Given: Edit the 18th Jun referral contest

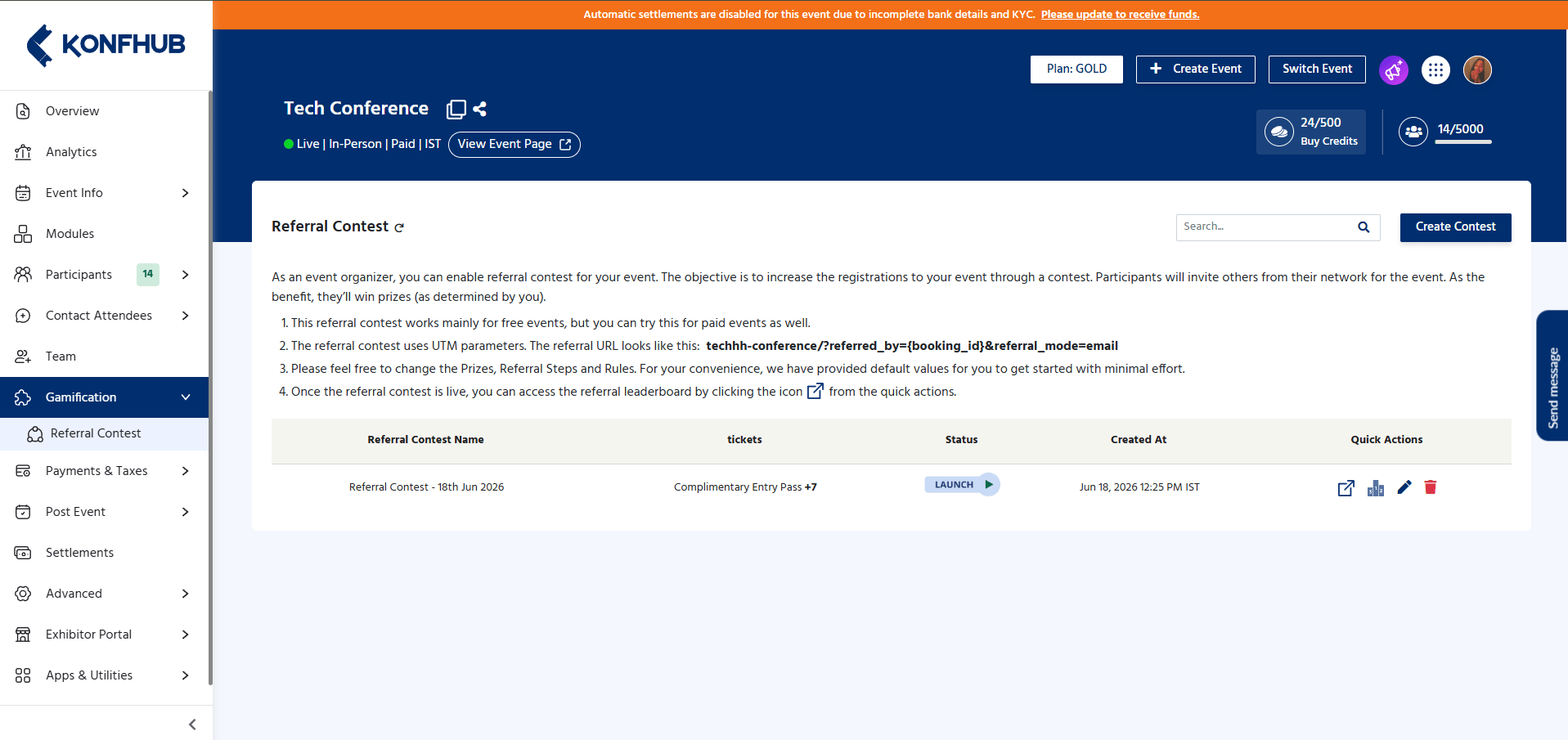Looking at the screenshot, I should coord(1404,487).
